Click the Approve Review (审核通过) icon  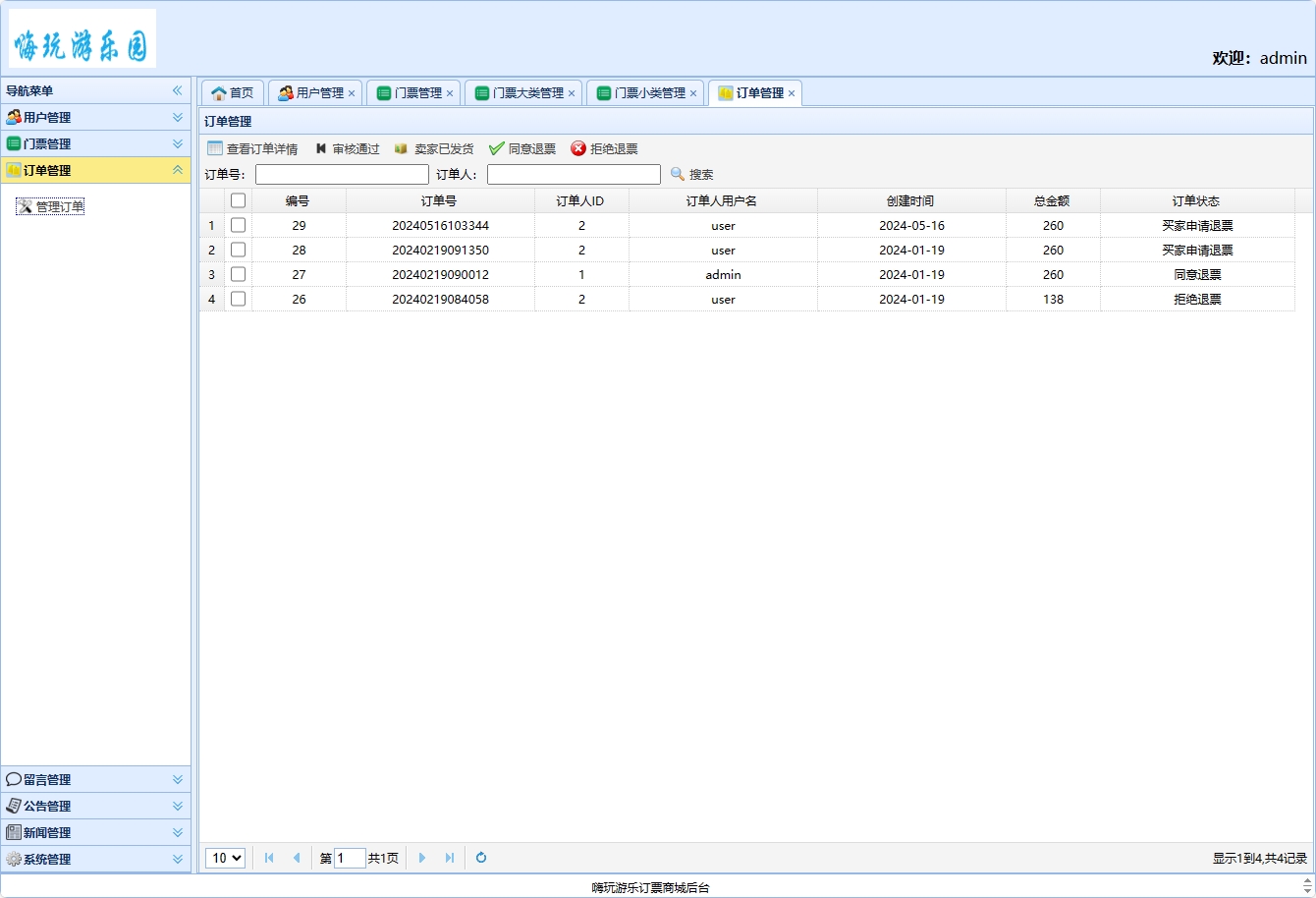point(321,148)
